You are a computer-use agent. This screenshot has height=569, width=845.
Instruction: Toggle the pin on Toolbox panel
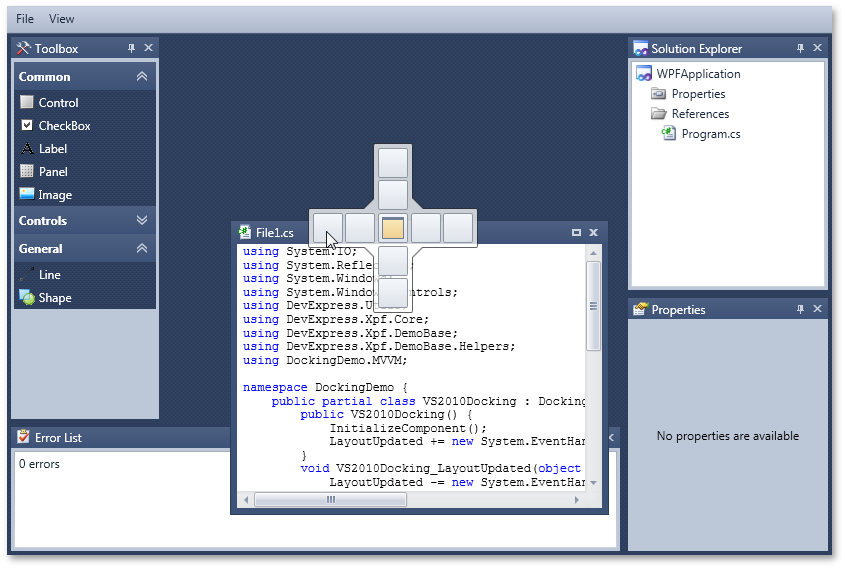point(131,48)
